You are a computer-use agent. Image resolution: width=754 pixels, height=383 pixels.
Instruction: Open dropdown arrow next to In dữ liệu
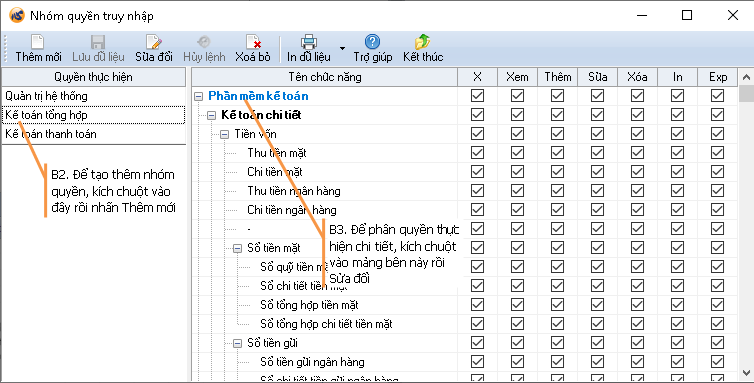coord(342,48)
